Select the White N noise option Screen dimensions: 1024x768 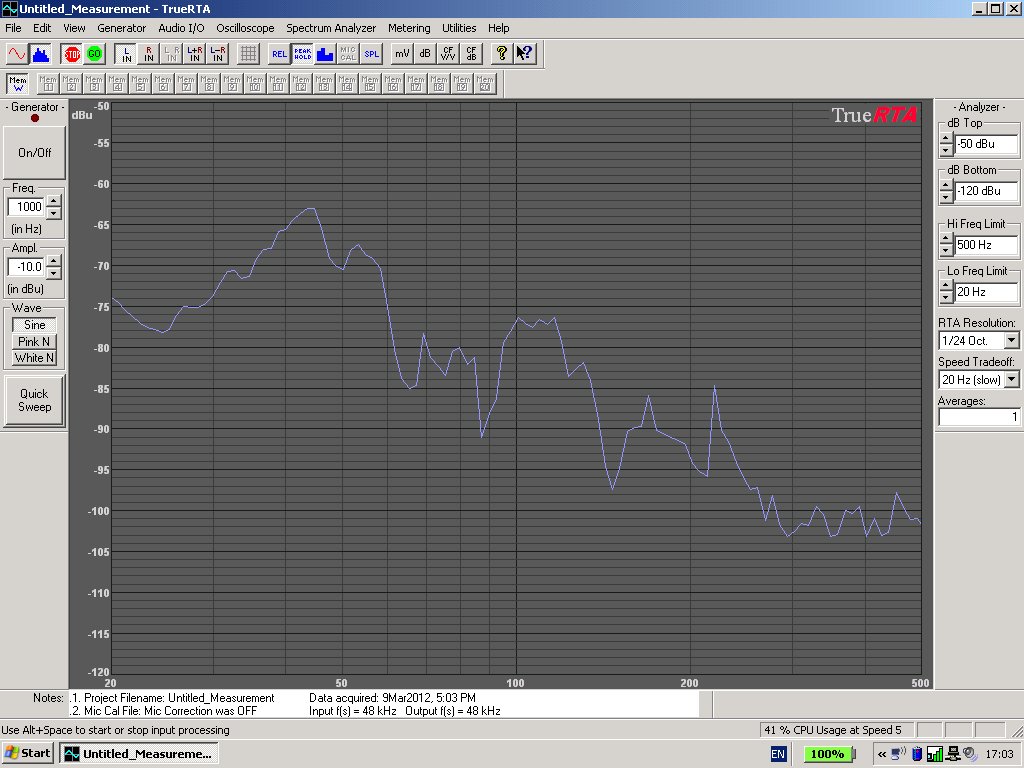35,358
